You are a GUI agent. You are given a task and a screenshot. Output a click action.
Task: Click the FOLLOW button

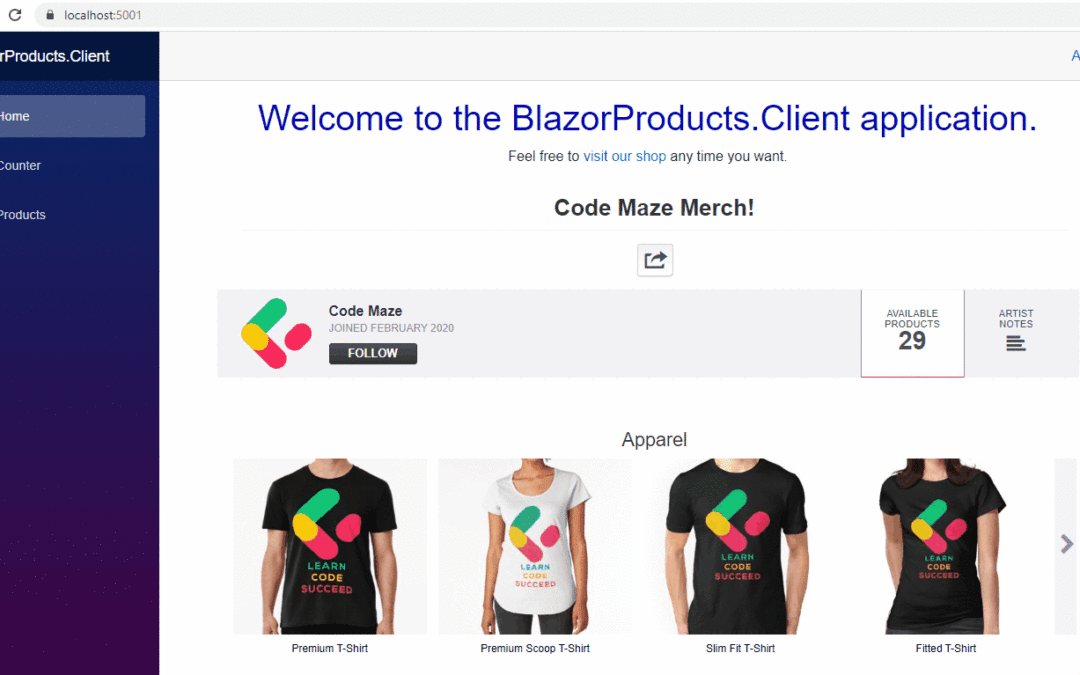[x=373, y=353]
